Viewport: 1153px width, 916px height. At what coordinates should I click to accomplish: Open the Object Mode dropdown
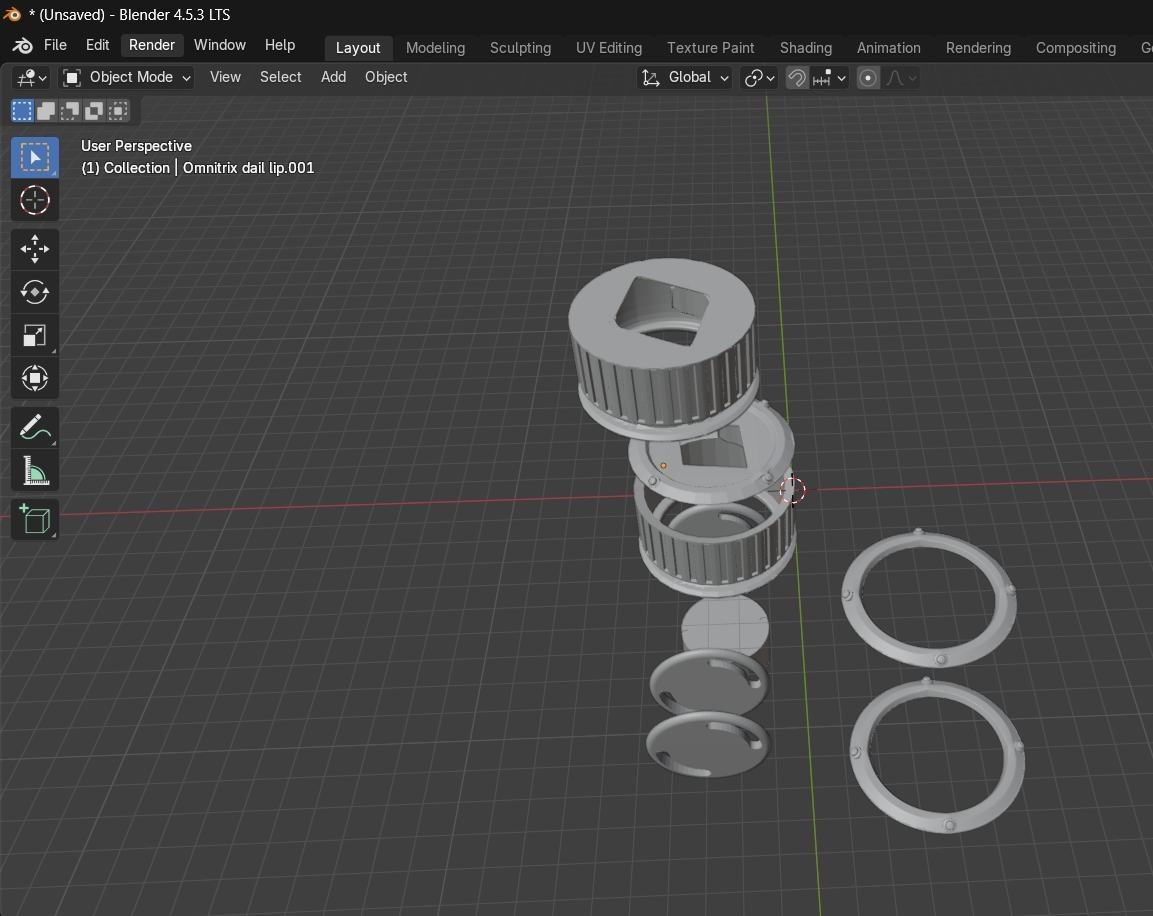point(126,77)
